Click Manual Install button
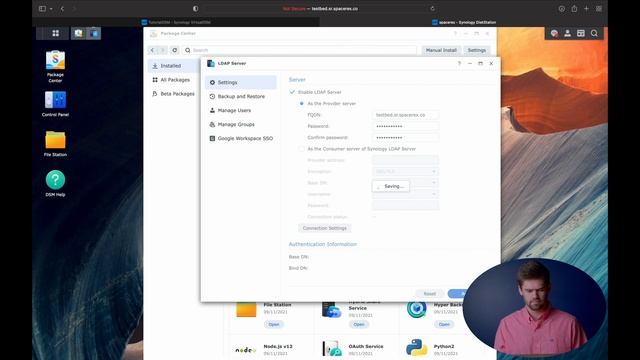Image resolution: width=640 pixels, height=360 pixels. 441,50
